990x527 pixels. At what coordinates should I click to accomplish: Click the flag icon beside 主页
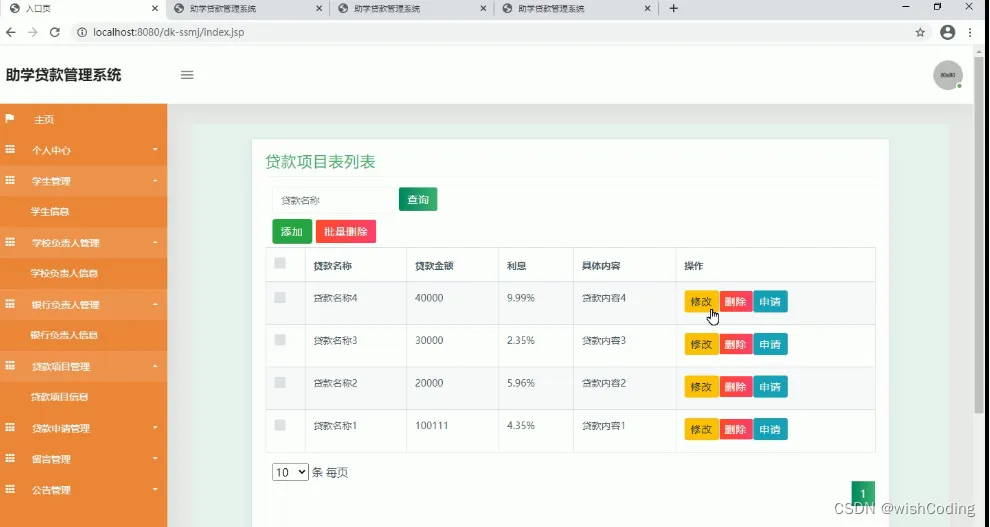point(9,119)
